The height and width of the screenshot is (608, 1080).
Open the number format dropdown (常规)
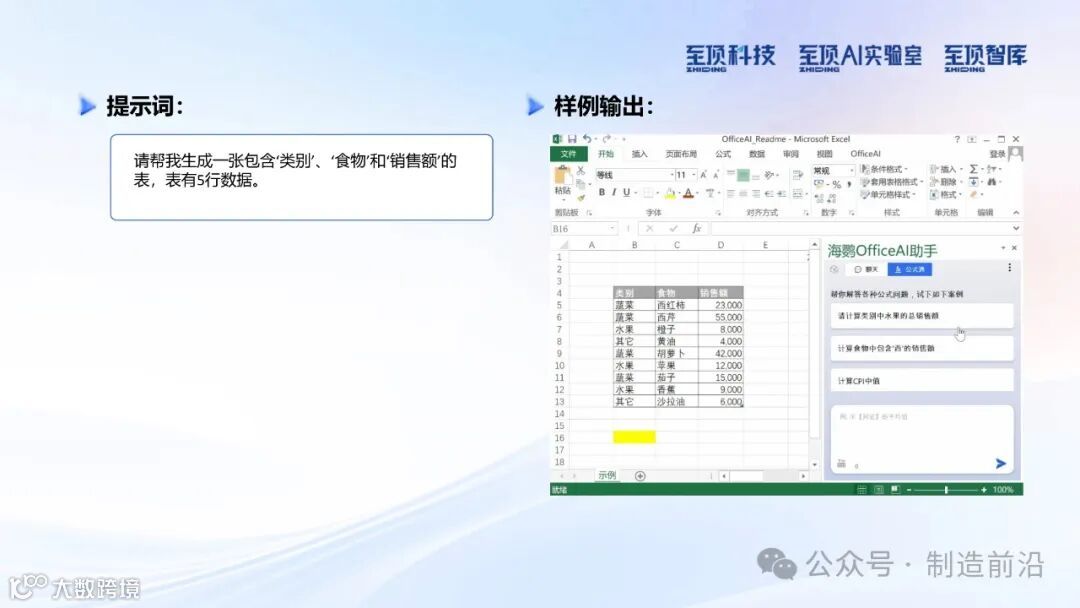click(851, 170)
